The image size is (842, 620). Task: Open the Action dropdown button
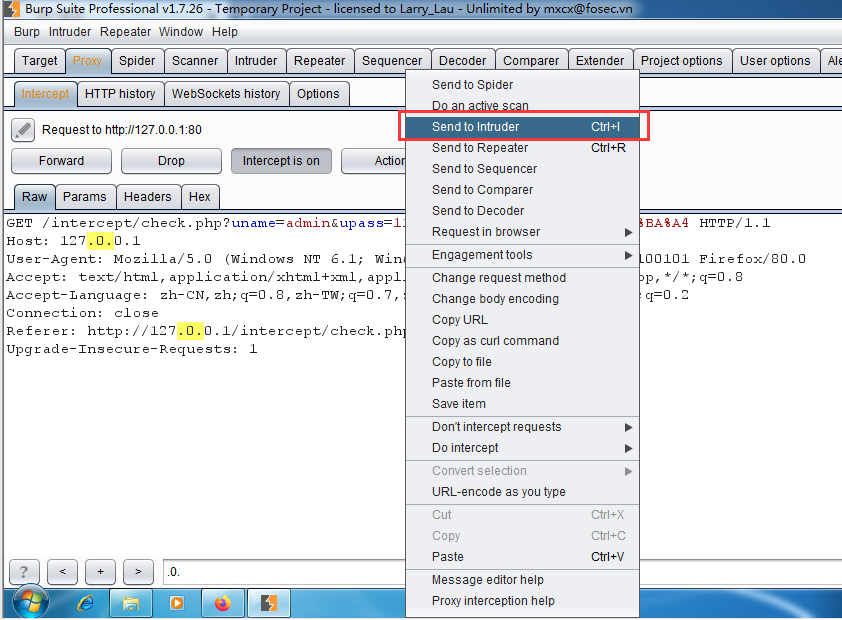pyautogui.click(x=374, y=161)
